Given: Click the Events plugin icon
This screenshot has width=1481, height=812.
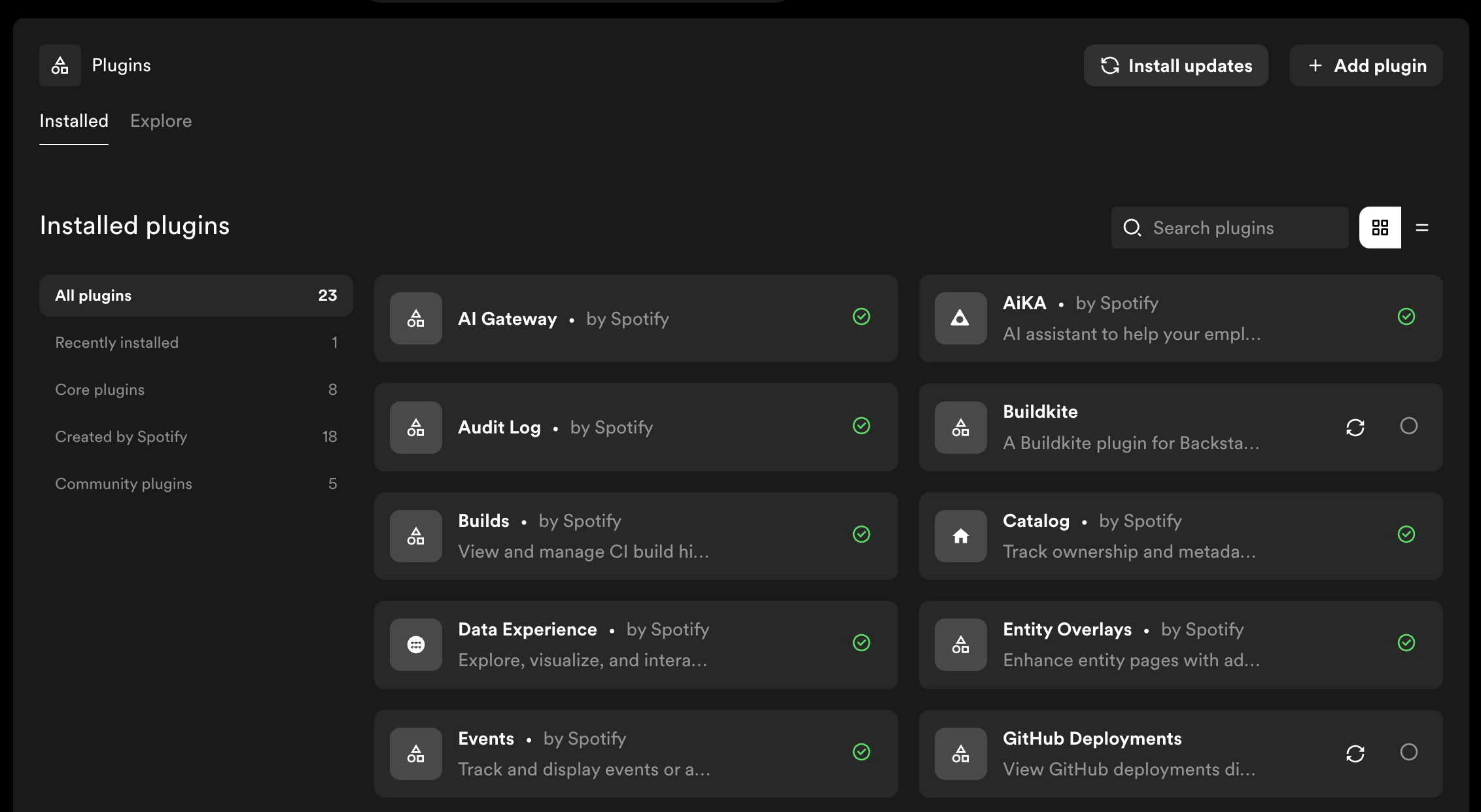Looking at the screenshot, I should pos(416,754).
